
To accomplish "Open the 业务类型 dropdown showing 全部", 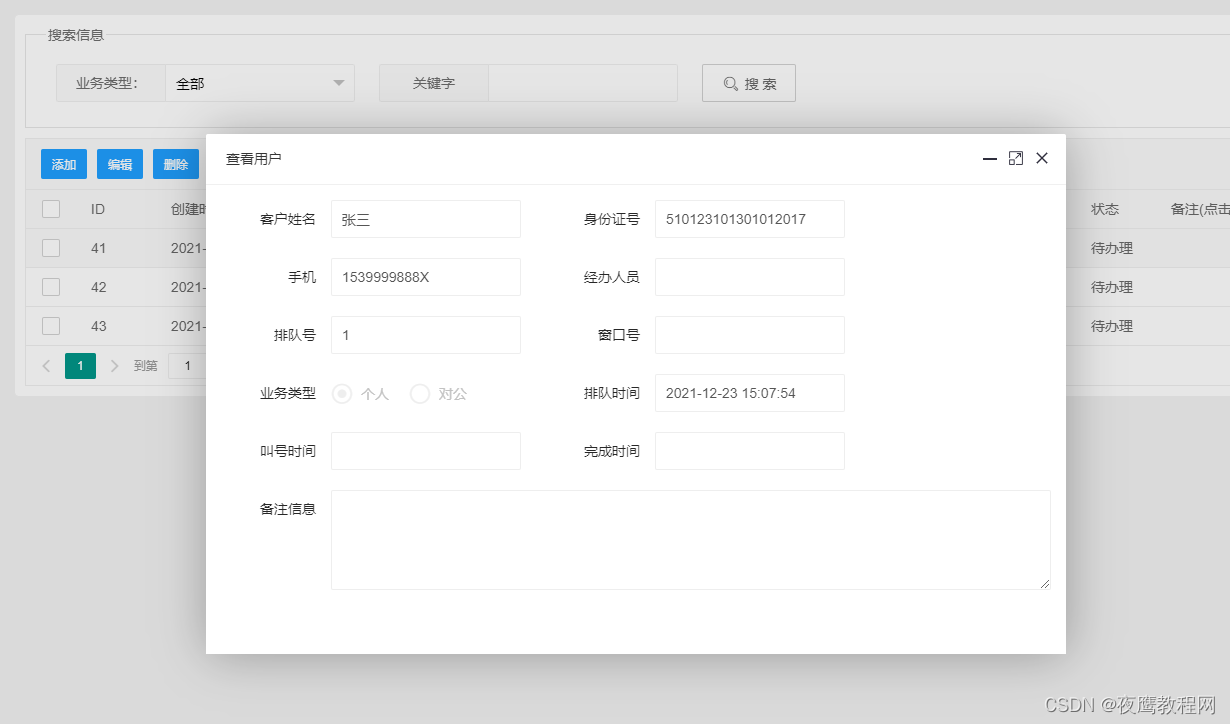I will [260, 83].
